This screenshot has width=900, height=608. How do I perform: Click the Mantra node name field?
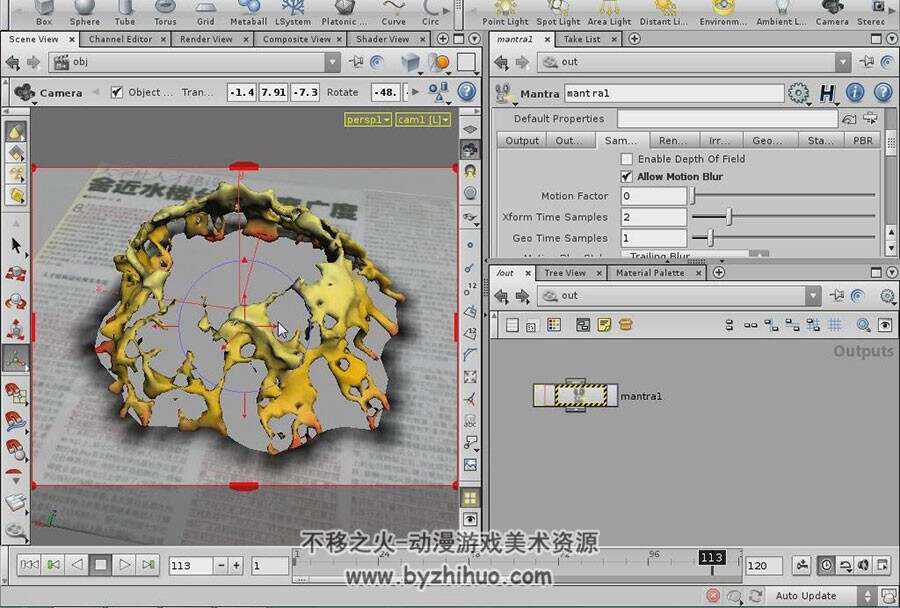click(x=674, y=93)
